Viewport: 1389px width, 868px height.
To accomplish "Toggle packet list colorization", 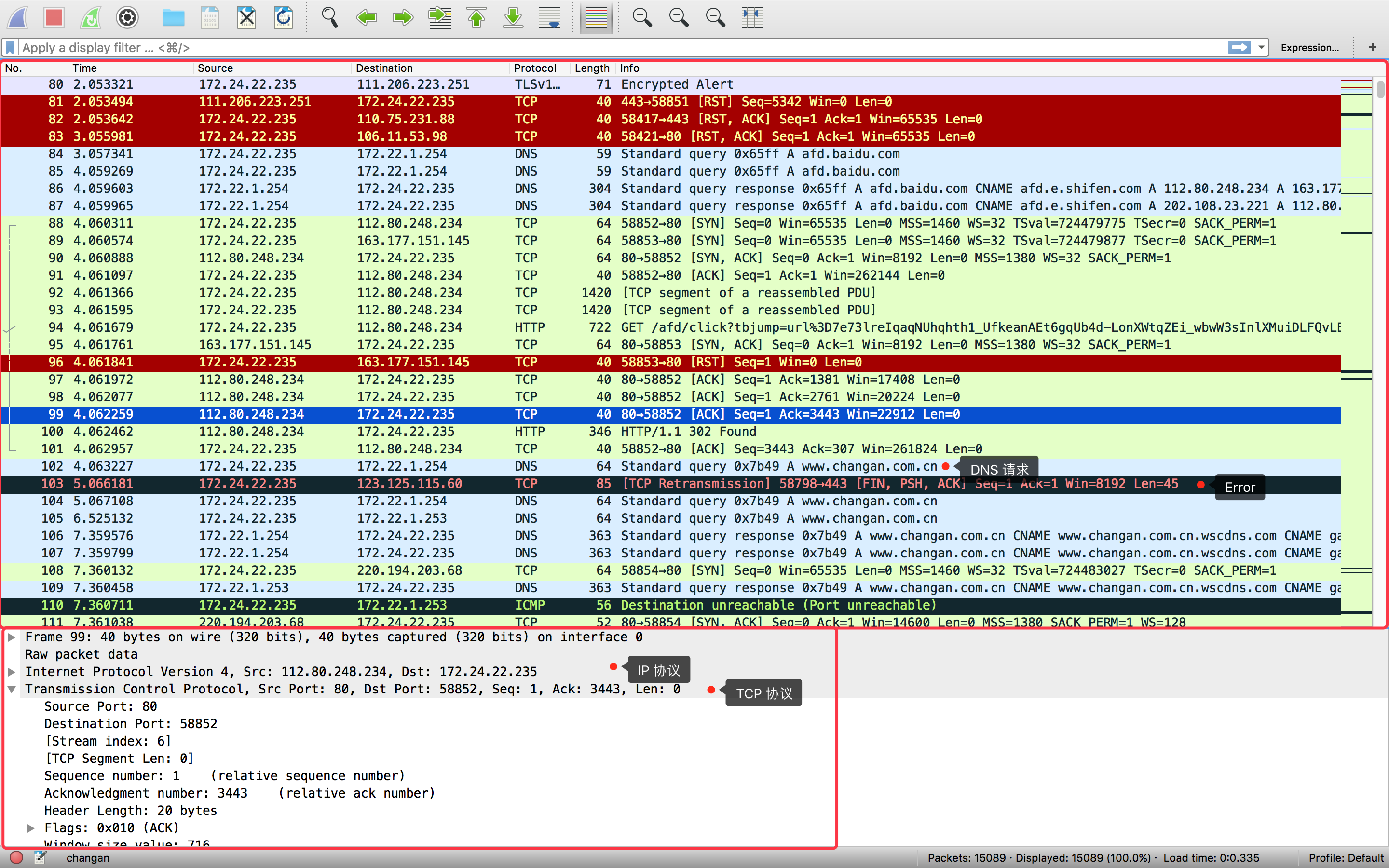I will [x=596, y=17].
